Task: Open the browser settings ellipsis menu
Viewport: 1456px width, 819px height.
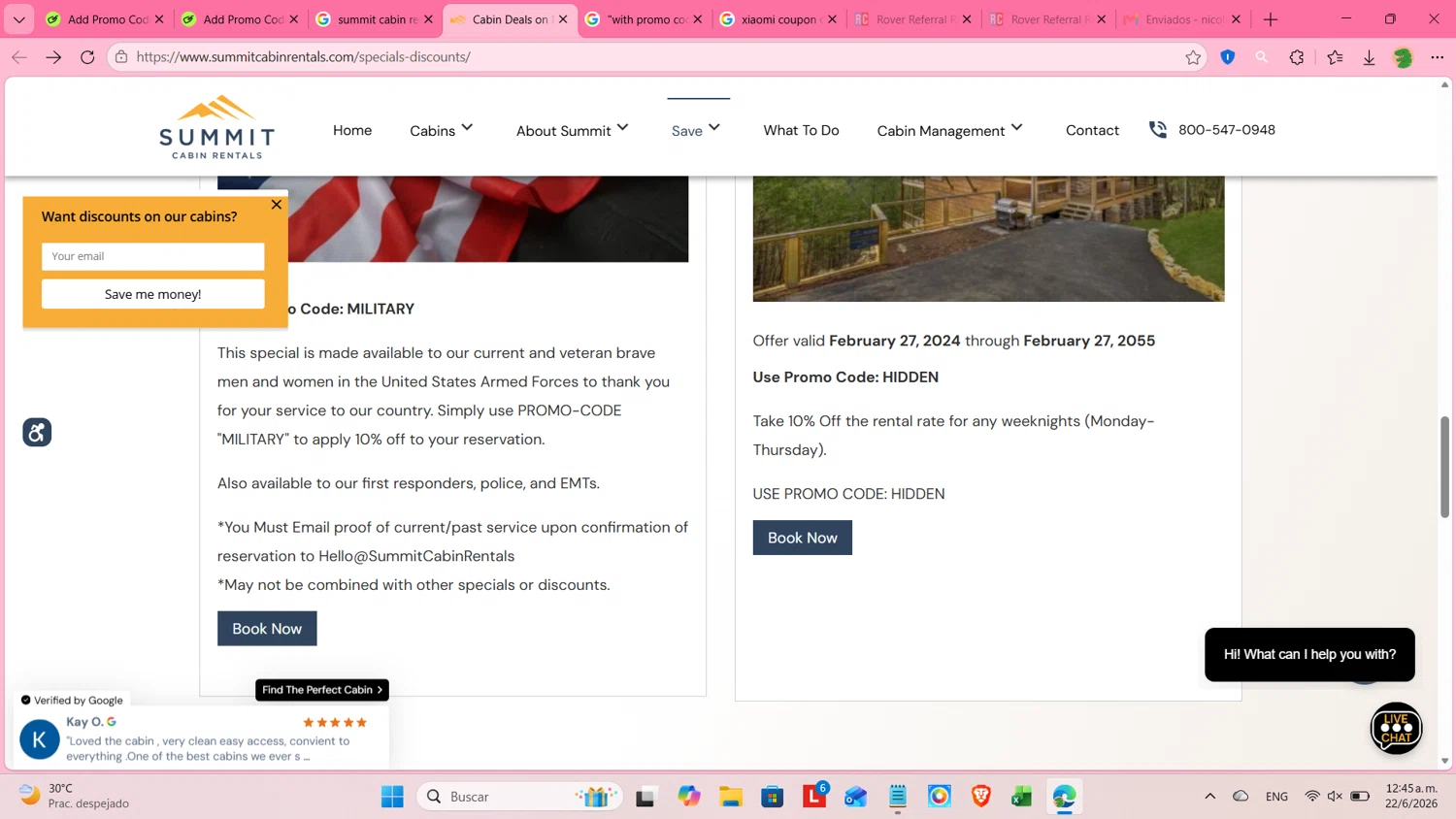Action: coord(1438,57)
